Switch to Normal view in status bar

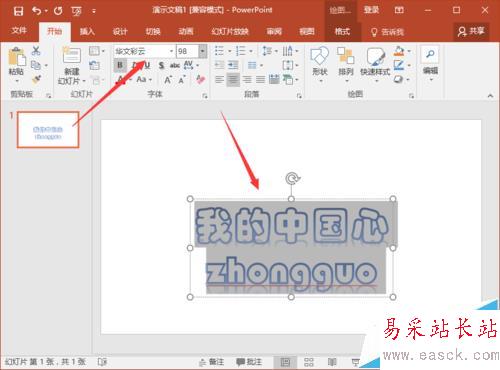coord(285,362)
